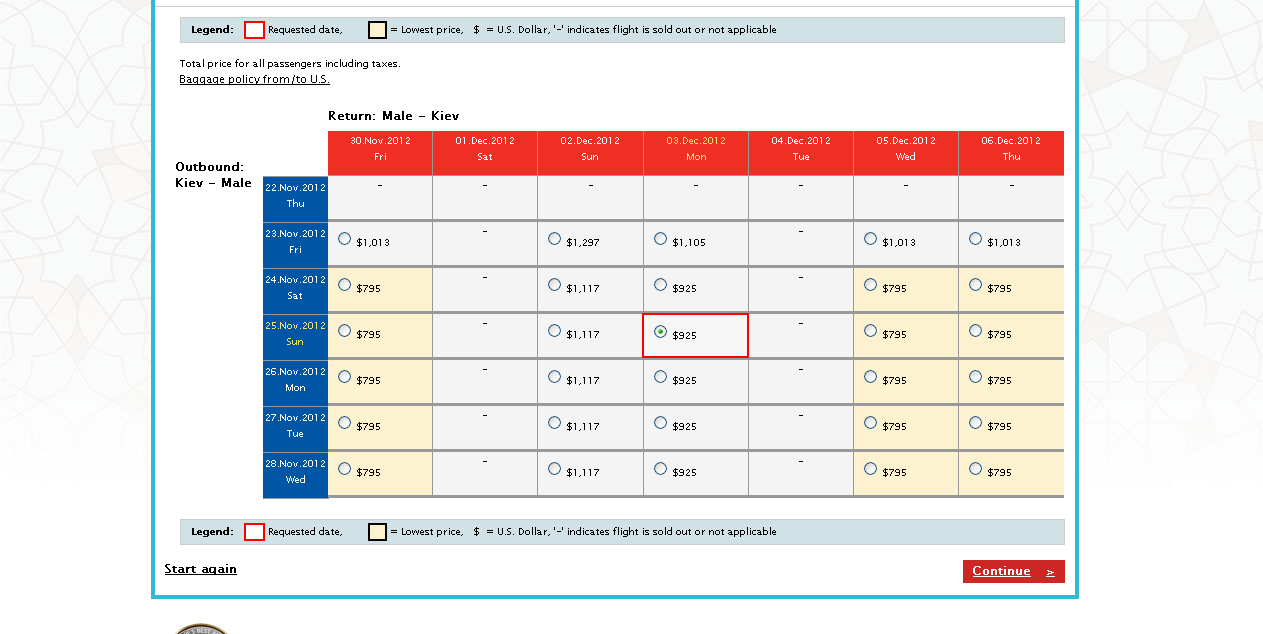Open Baggage policy from/to U.S. link
Viewport: 1263px width, 634px height.
tap(254, 79)
